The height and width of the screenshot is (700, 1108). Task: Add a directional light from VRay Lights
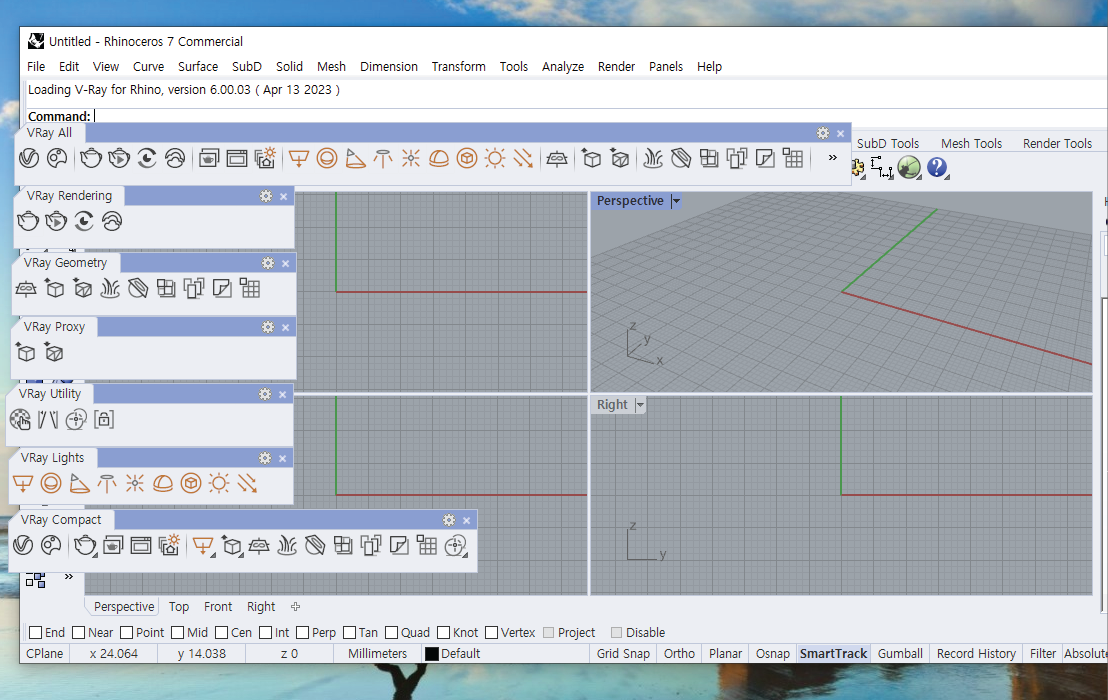(247, 483)
